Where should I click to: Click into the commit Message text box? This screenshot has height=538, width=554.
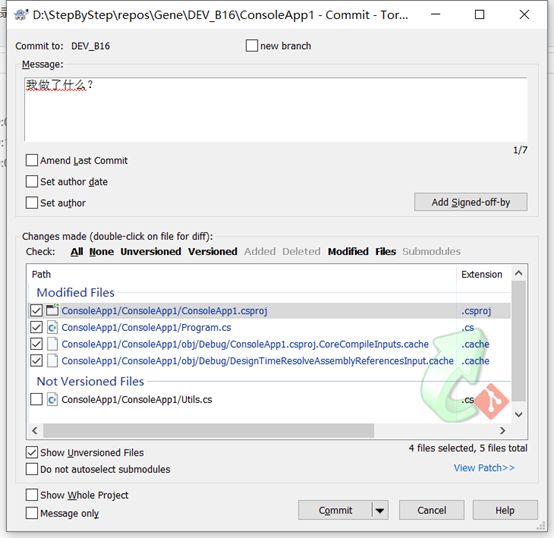click(276, 110)
